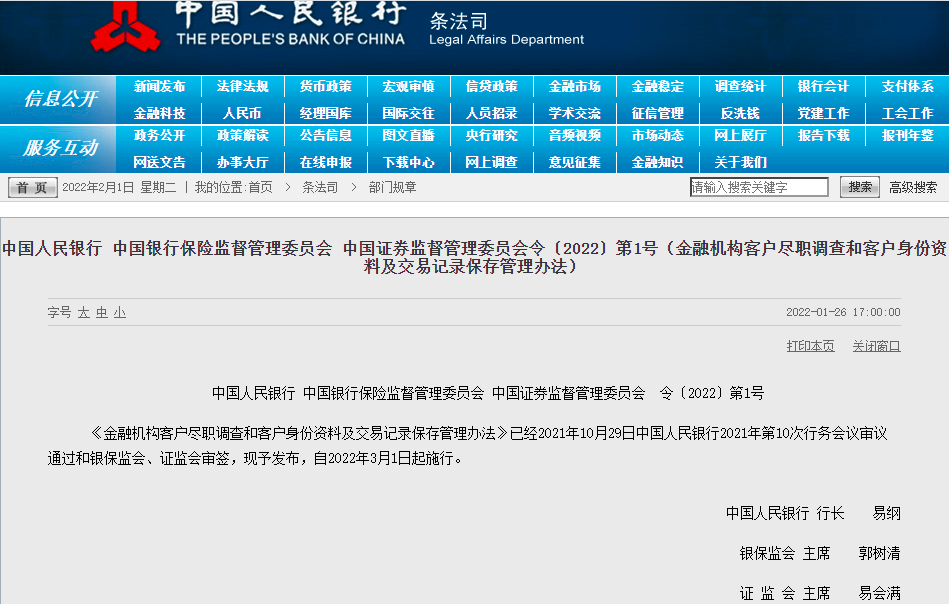Open 学术交流 navigation item
The image size is (949, 604).
[x=574, y=113]
